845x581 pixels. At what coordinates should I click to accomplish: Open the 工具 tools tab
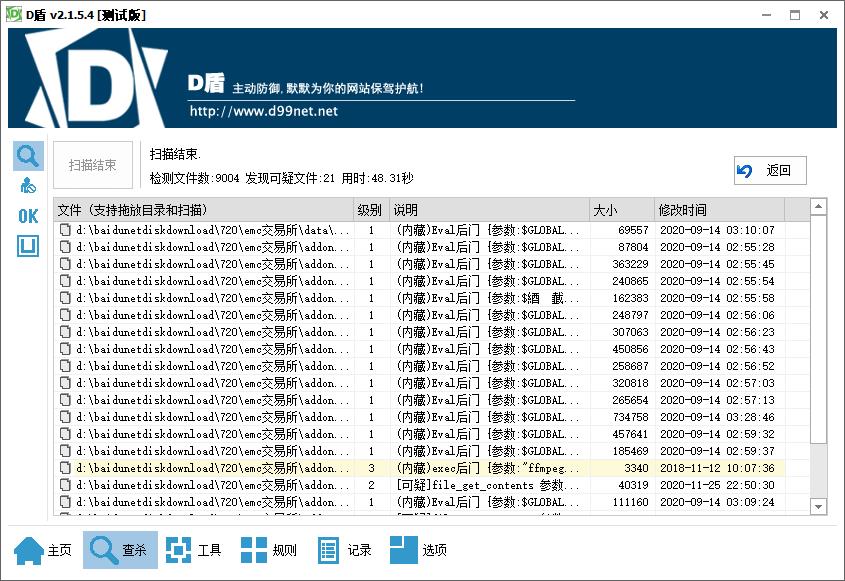pos(193,550)
